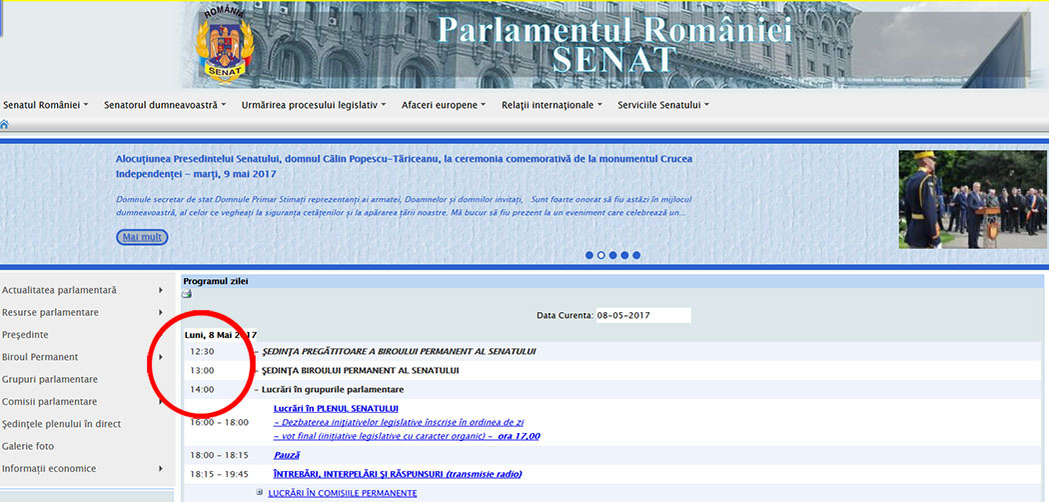This screenshot has width=1049, height=502.
Task: Expand the Informații economice submenu arrow
Action: 161,469
